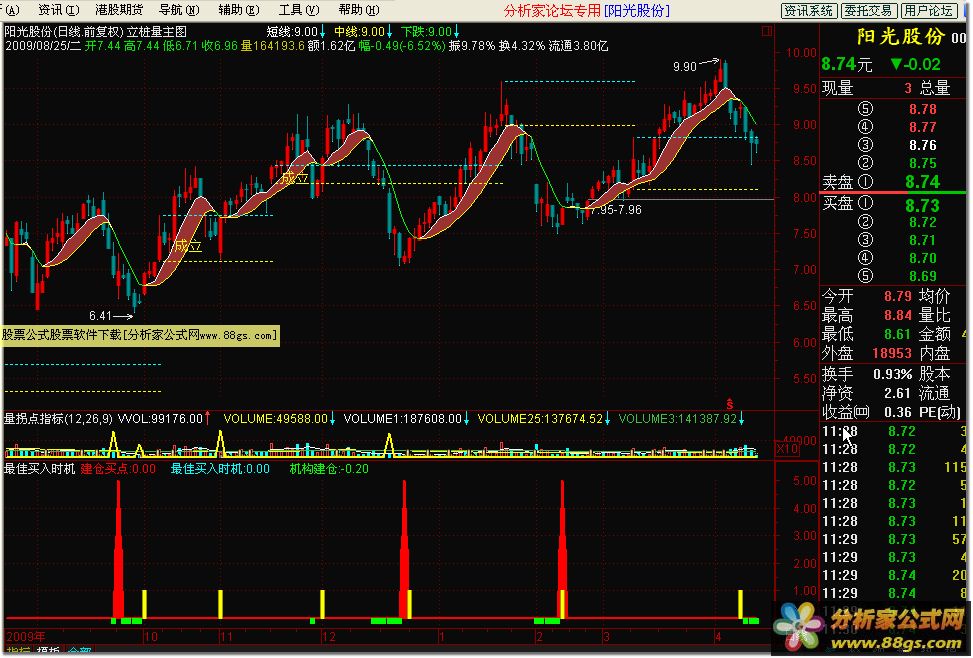Click the red $ marker above volume panel
The image size is (973, 658).
[x=730, y=404]
